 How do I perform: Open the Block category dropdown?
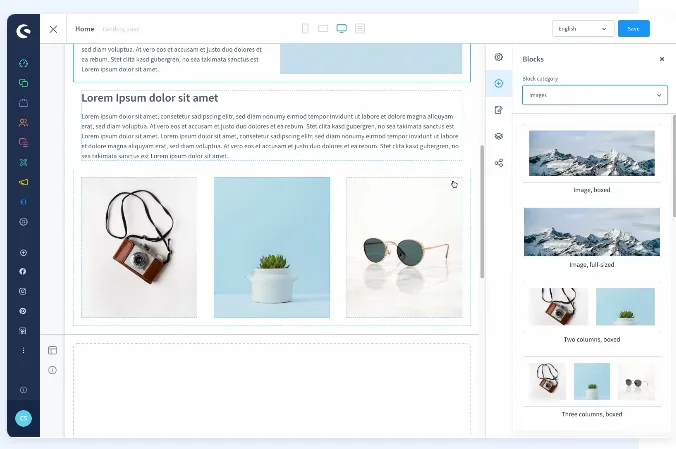(595, 95)
